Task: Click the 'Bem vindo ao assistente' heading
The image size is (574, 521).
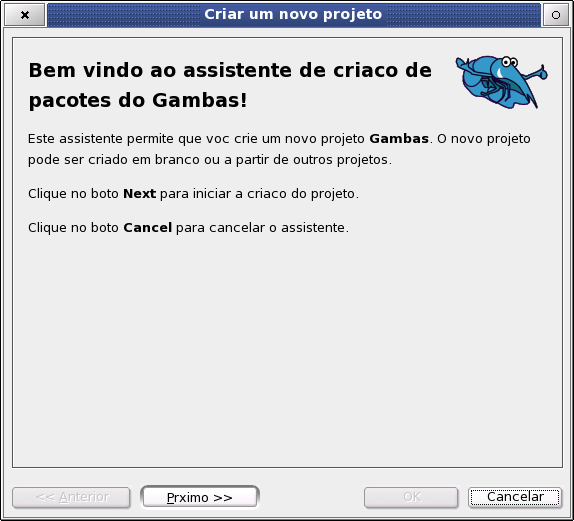Action: (x=230, y=70)
